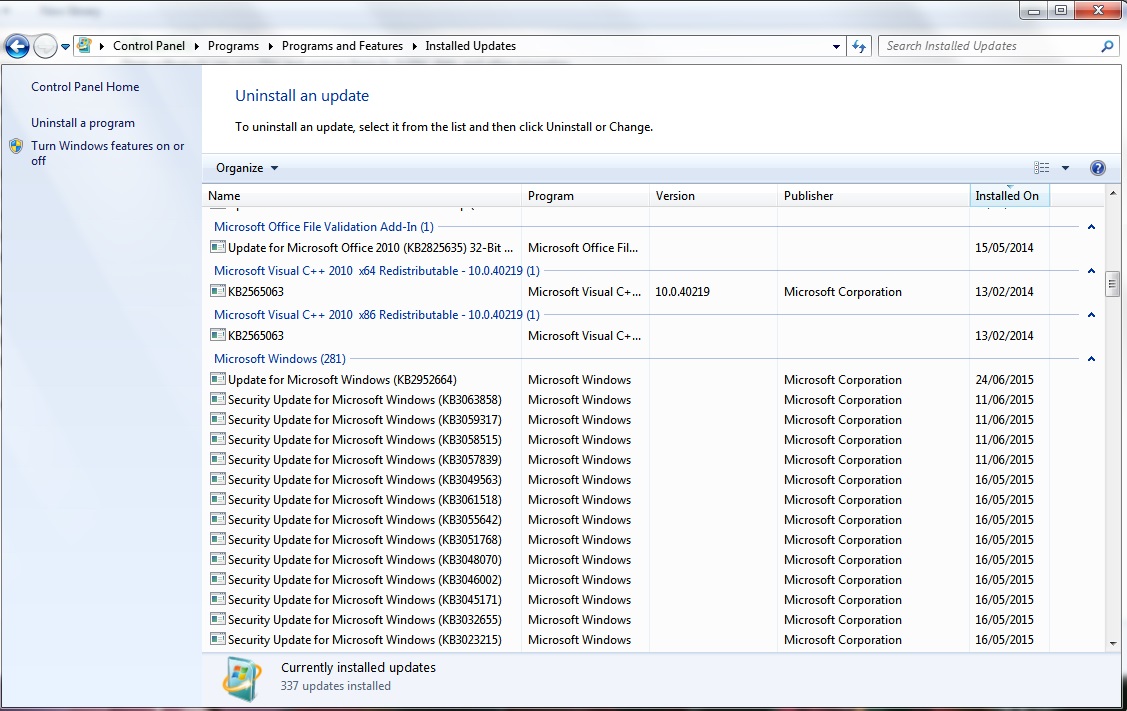The image size is (1127, 711).
Task: Collapse Microsoft Office File Validation Add-In group
Action: 1091,227
